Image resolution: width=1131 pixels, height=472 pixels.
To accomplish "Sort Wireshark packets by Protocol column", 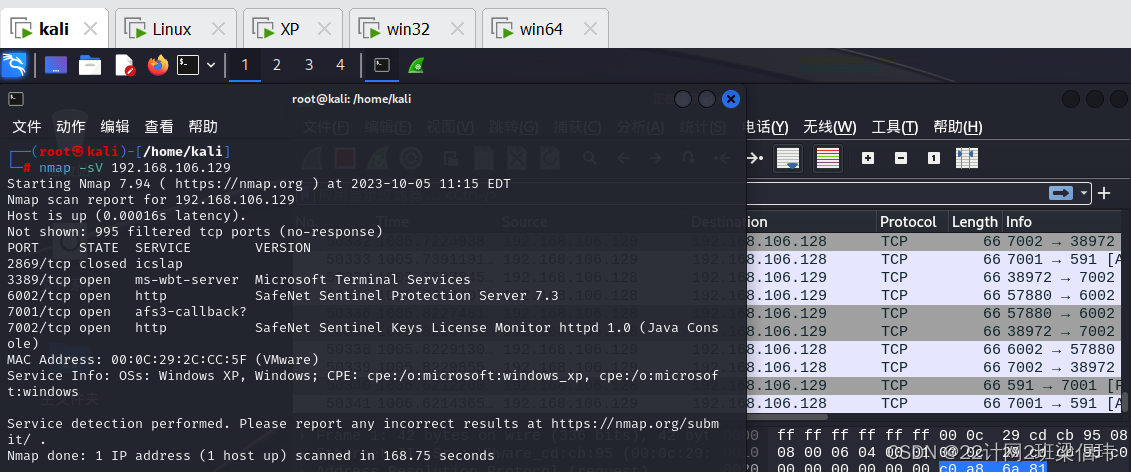I will pos(912,222).
